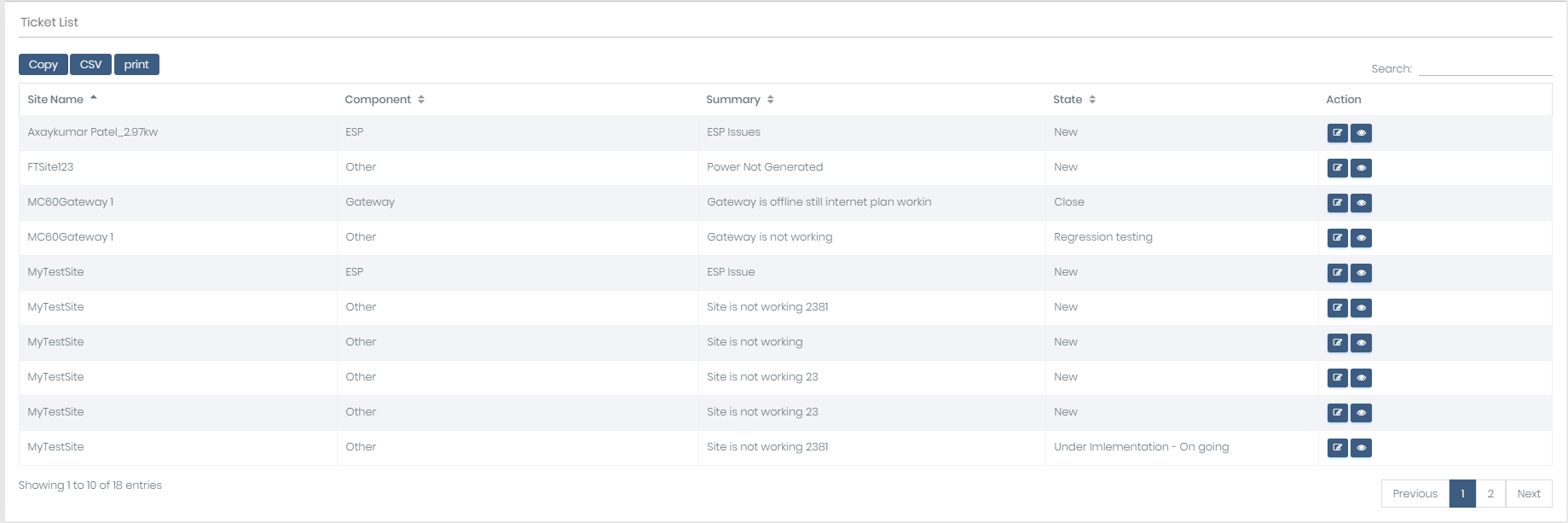The image size is (1568, 523).
Task: Focus the Search input field
Action: click(1484, 68)
